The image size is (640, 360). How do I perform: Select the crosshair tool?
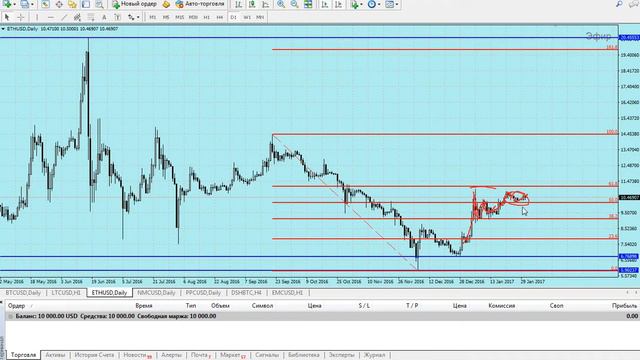point(20,17)
